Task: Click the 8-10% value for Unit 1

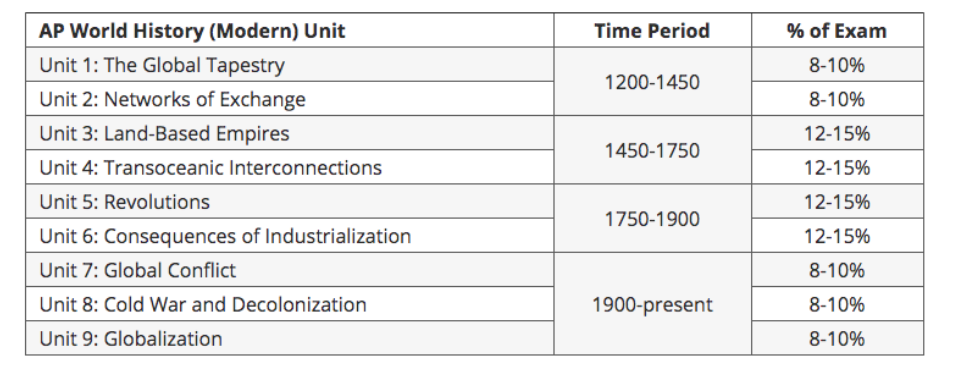Action: point(837,65)
